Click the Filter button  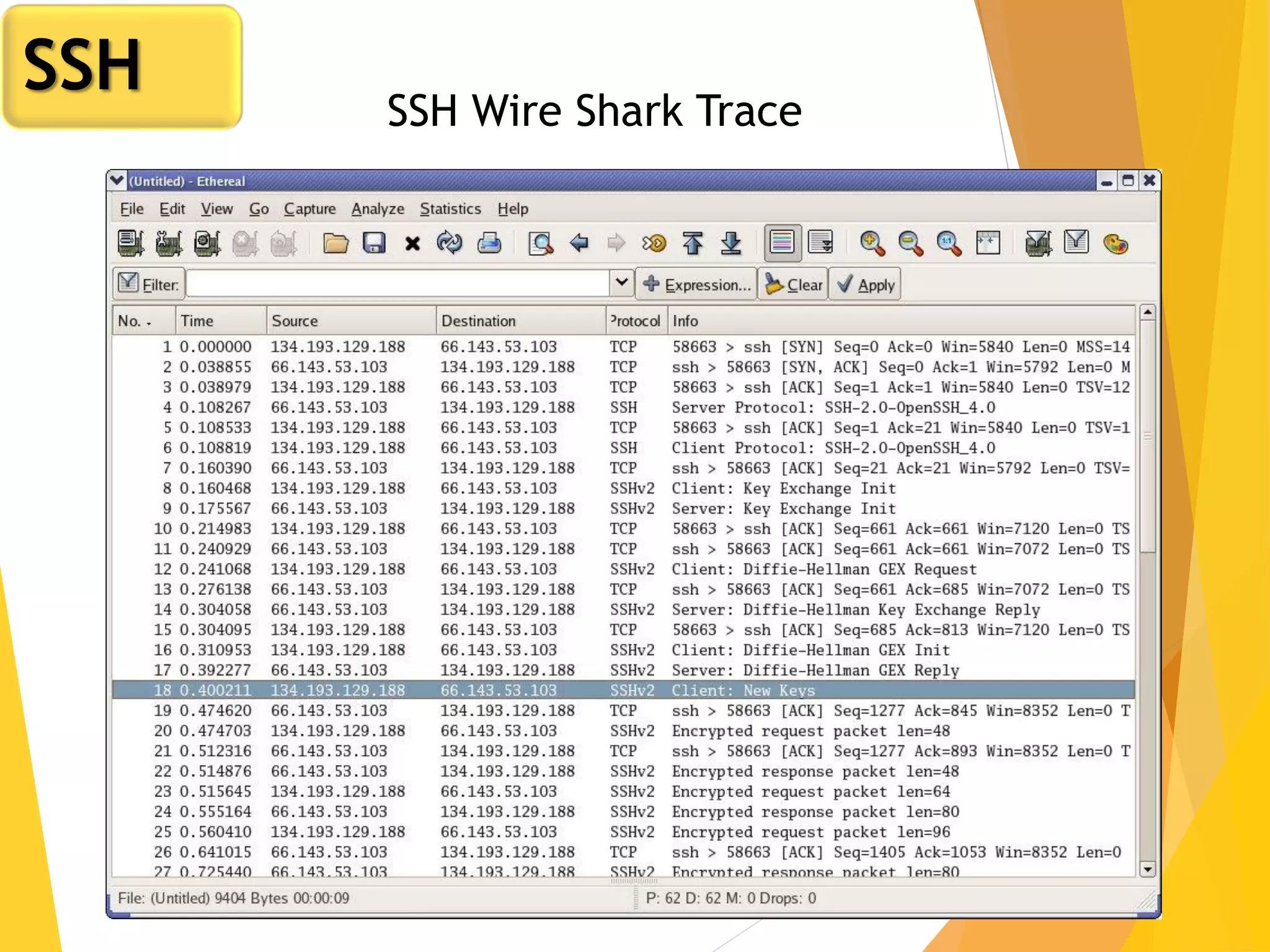[x=149, y=284]
